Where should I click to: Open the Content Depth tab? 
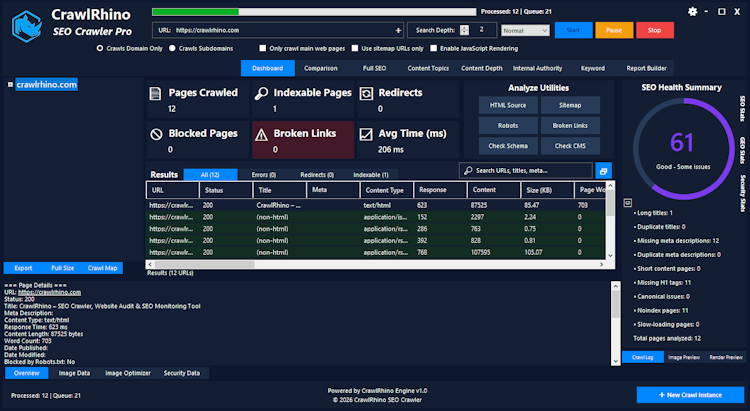click(x=482, y=68)
